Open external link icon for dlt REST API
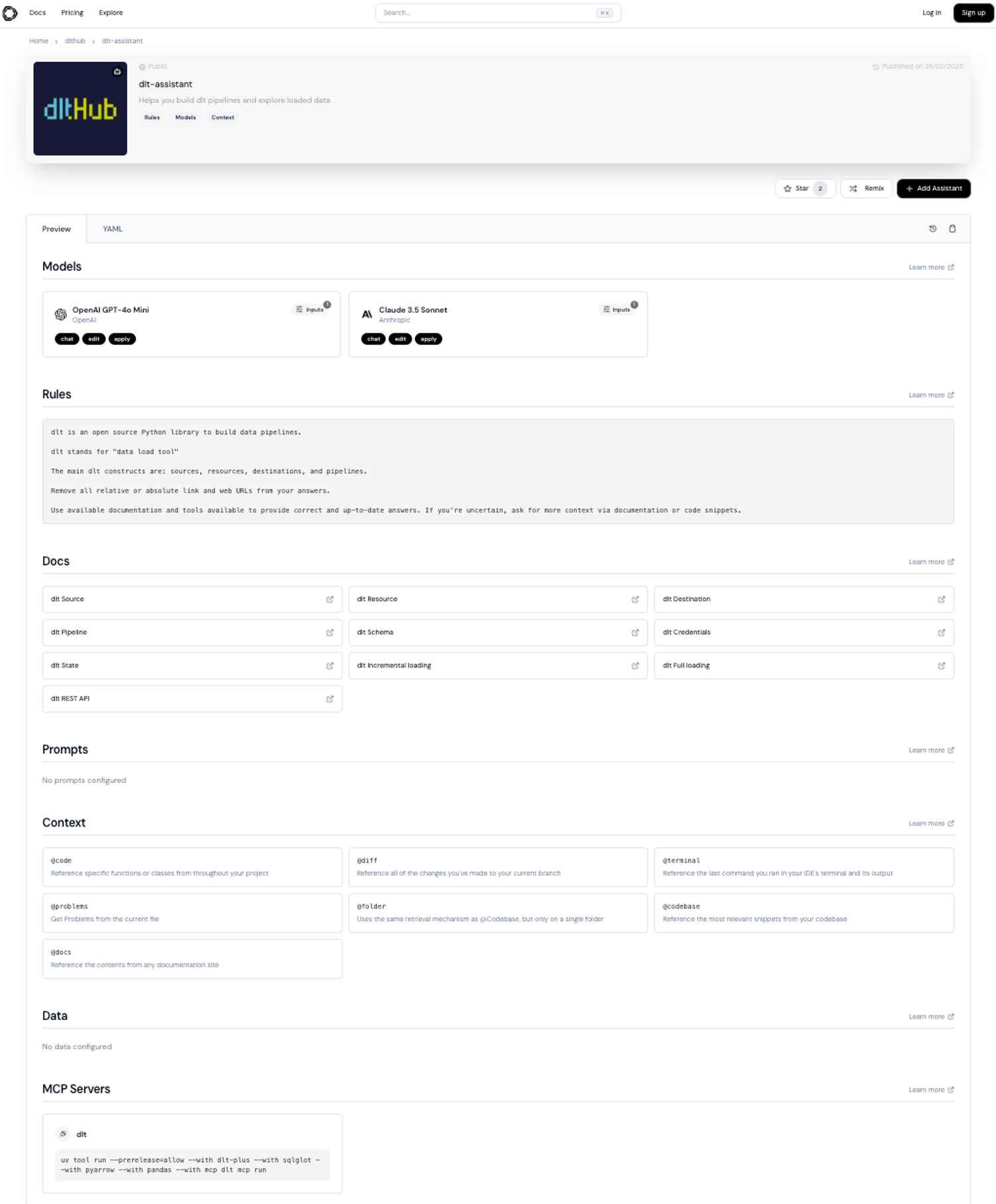996x1204 pixels. click(329, 699)
